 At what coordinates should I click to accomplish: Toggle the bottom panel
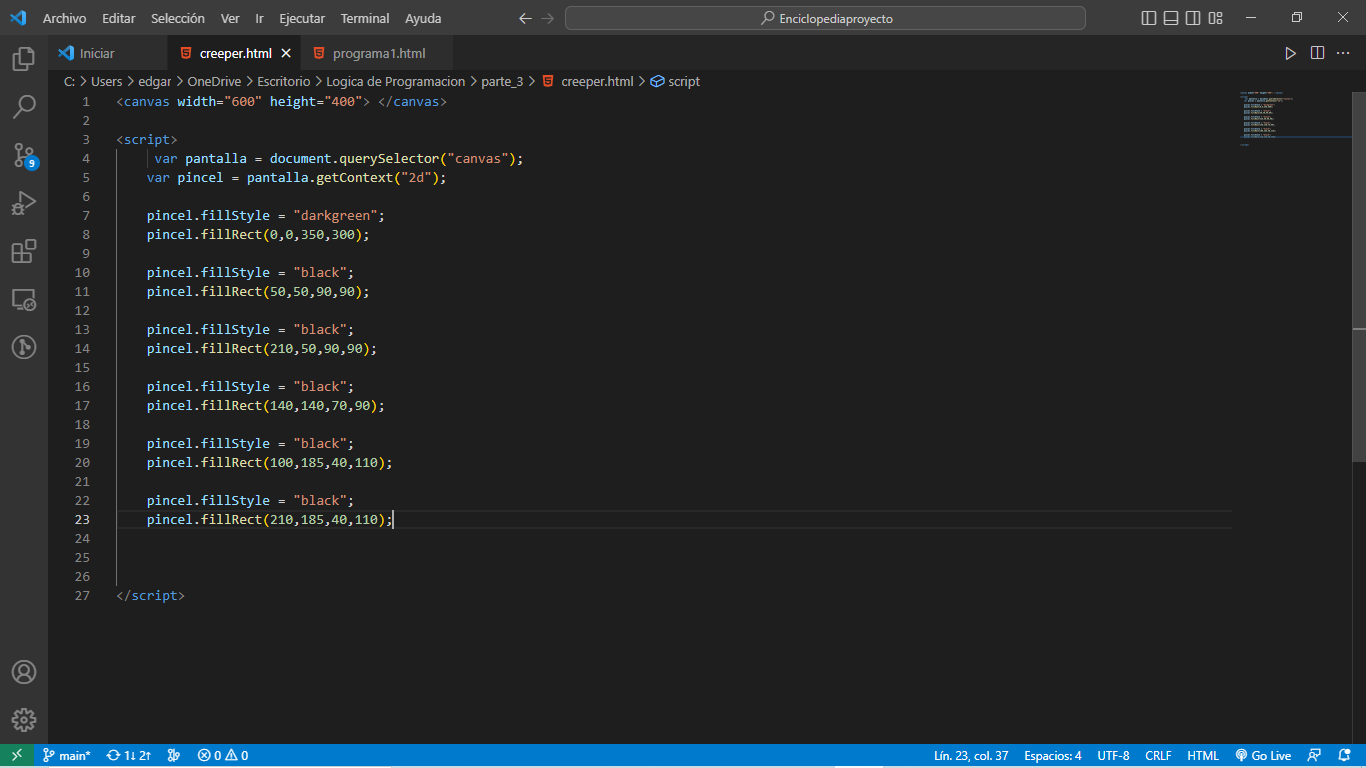click(x=1171, y=18)
